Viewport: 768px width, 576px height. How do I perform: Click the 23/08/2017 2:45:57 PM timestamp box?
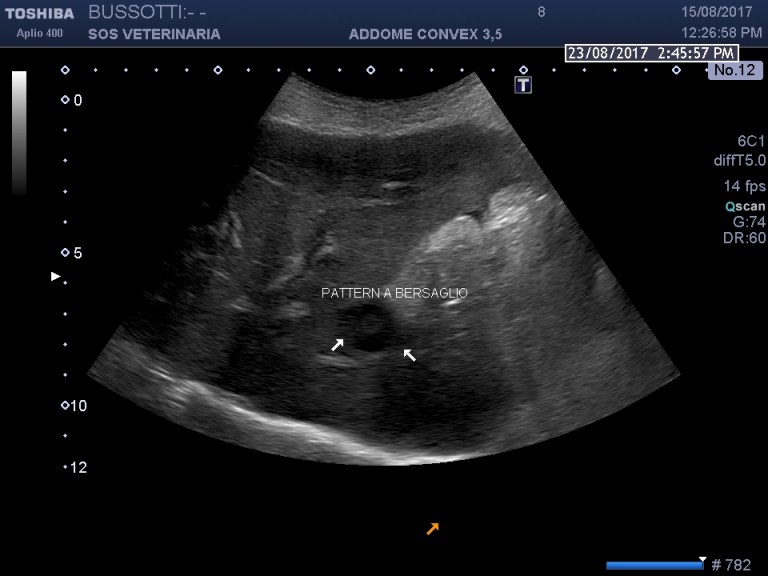pos(651,53)
